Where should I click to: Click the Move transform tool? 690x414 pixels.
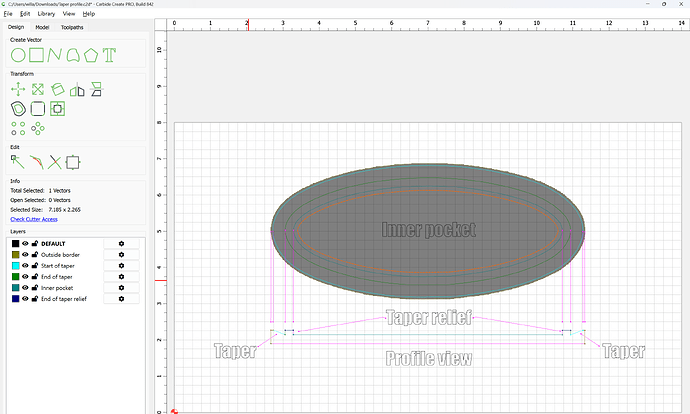tap(18, 89)
